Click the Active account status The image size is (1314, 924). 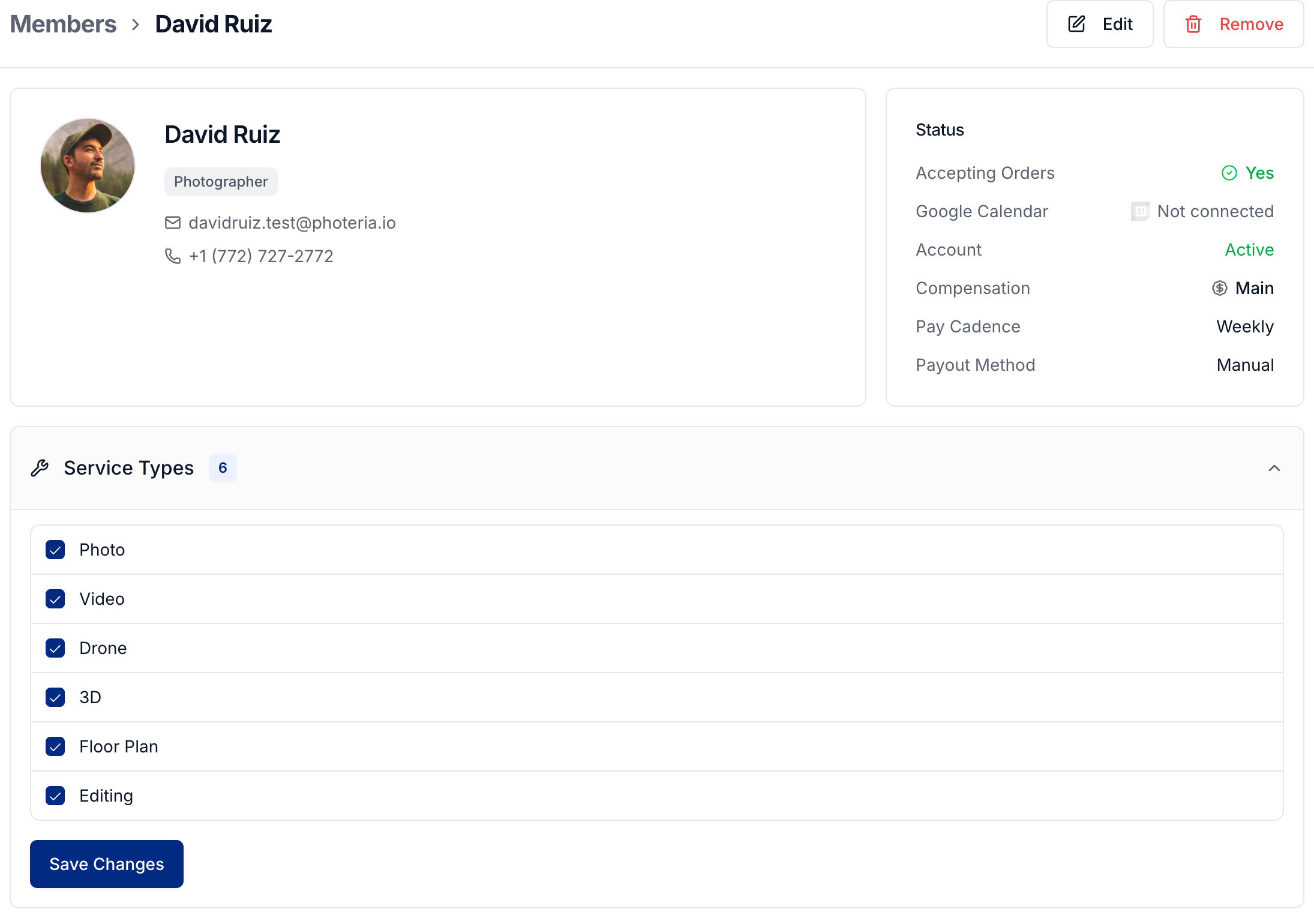[1249, 250]
